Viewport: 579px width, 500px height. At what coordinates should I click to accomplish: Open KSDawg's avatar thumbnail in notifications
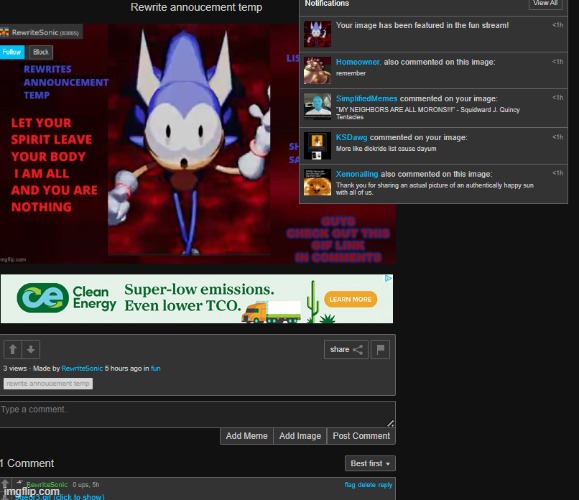pos(317,146)
